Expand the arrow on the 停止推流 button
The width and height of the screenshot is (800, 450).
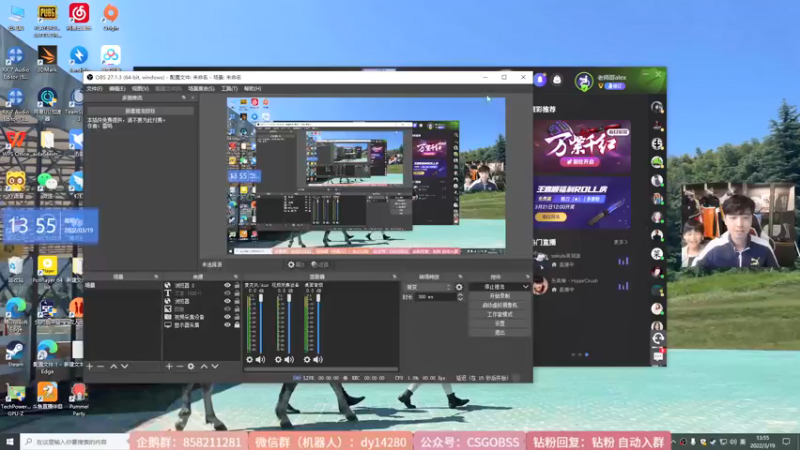point(526,287)
